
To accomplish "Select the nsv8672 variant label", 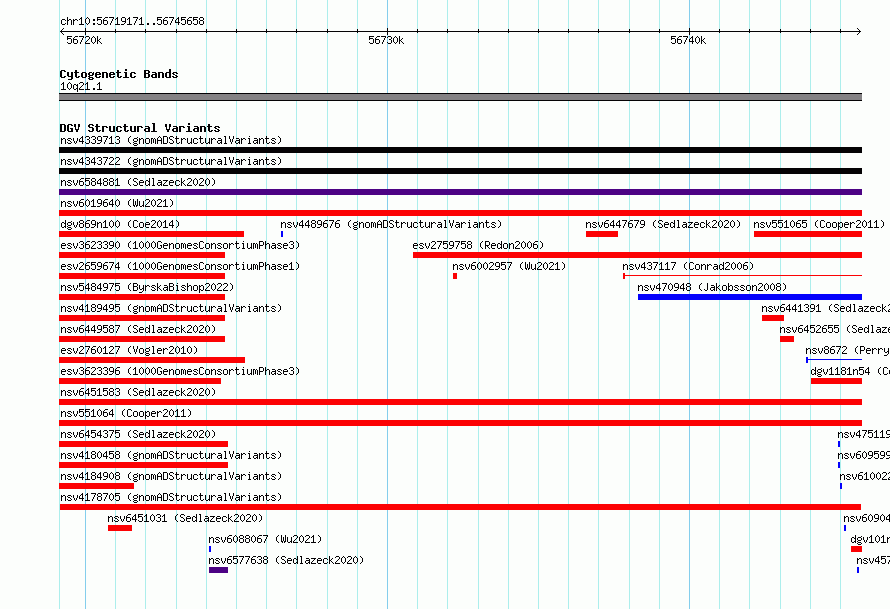I will point(847,350).
